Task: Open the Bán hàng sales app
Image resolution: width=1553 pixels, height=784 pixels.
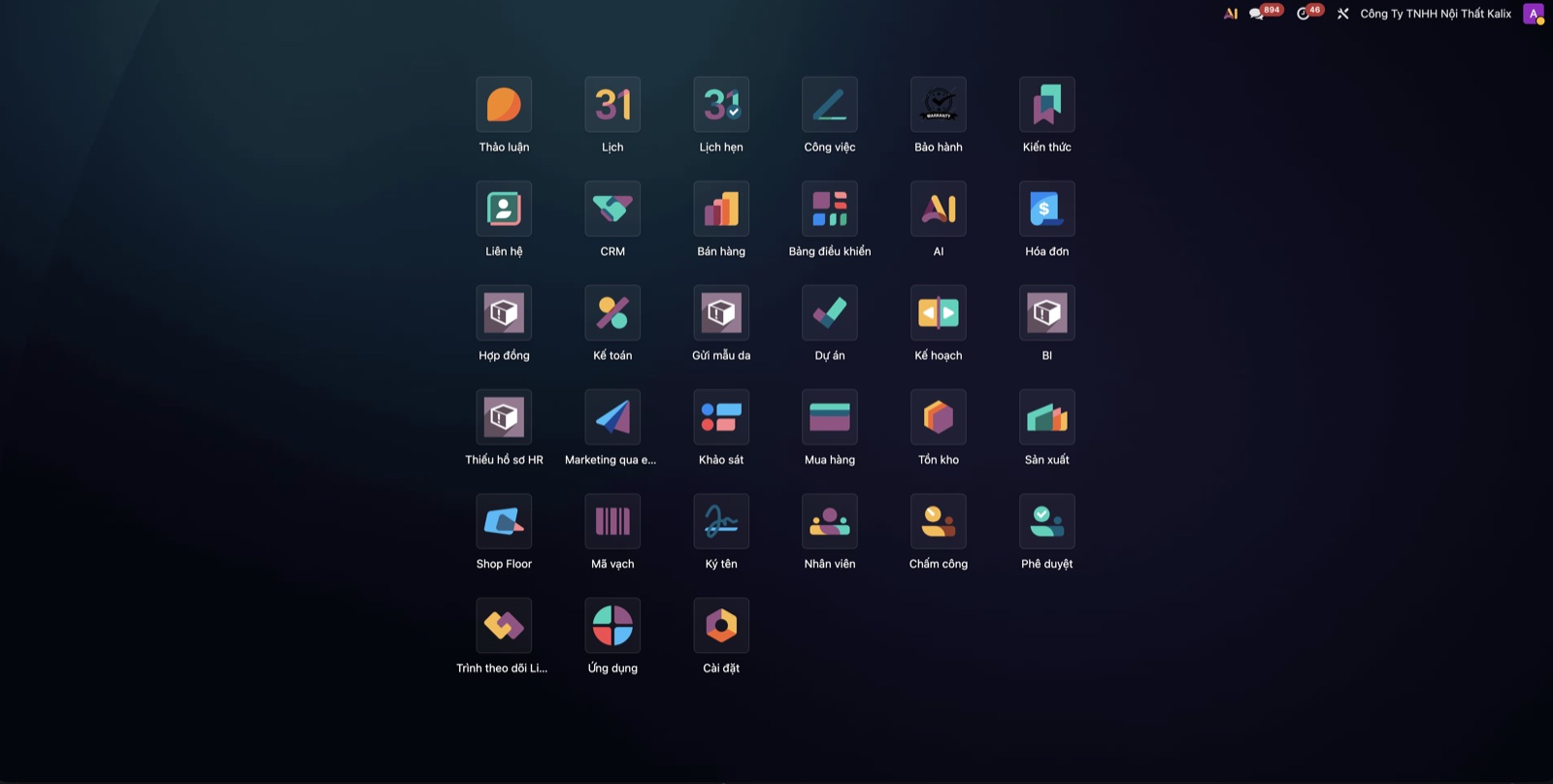Action: click(x=721, y=209)
